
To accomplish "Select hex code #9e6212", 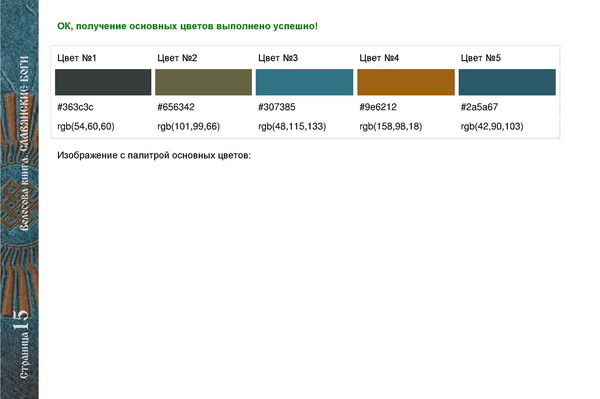I will click(x=378, y=107).
